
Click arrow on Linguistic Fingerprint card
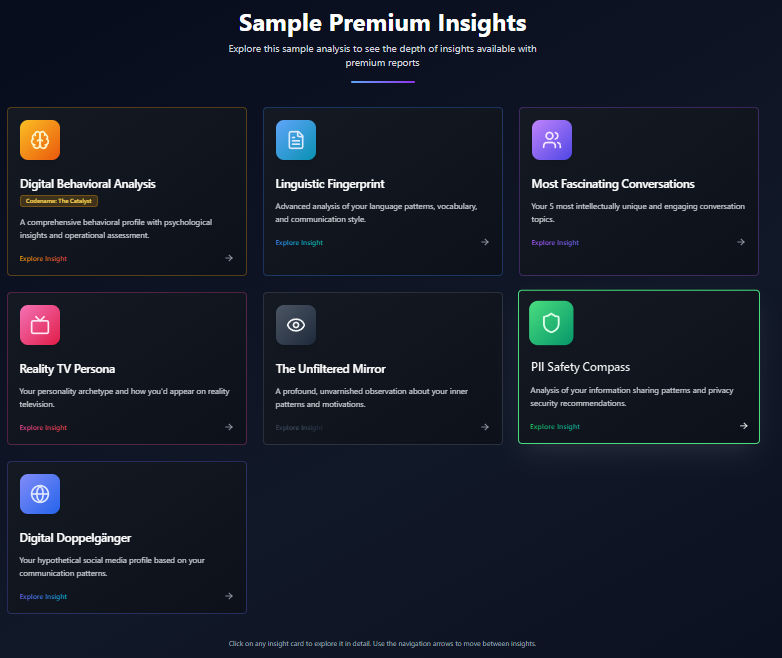485,242
